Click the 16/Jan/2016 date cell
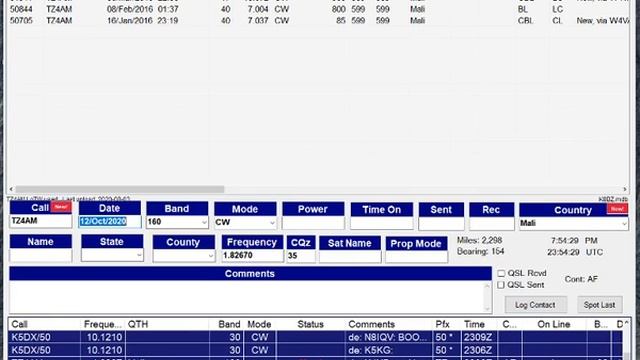Viewport: 640px width, 360px height. [x=130, y=20]
